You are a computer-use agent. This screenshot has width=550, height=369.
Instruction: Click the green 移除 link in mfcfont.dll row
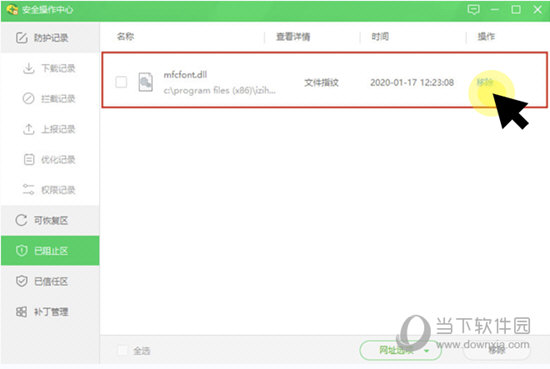tap(485, 82)
